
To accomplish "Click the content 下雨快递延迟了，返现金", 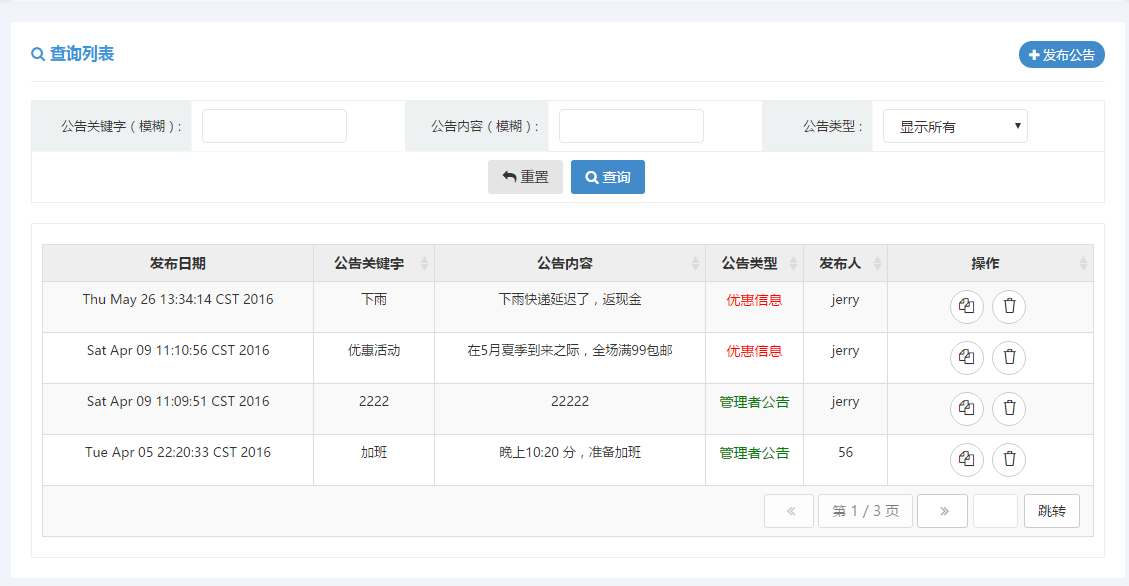I will click(x=570, y=299).
